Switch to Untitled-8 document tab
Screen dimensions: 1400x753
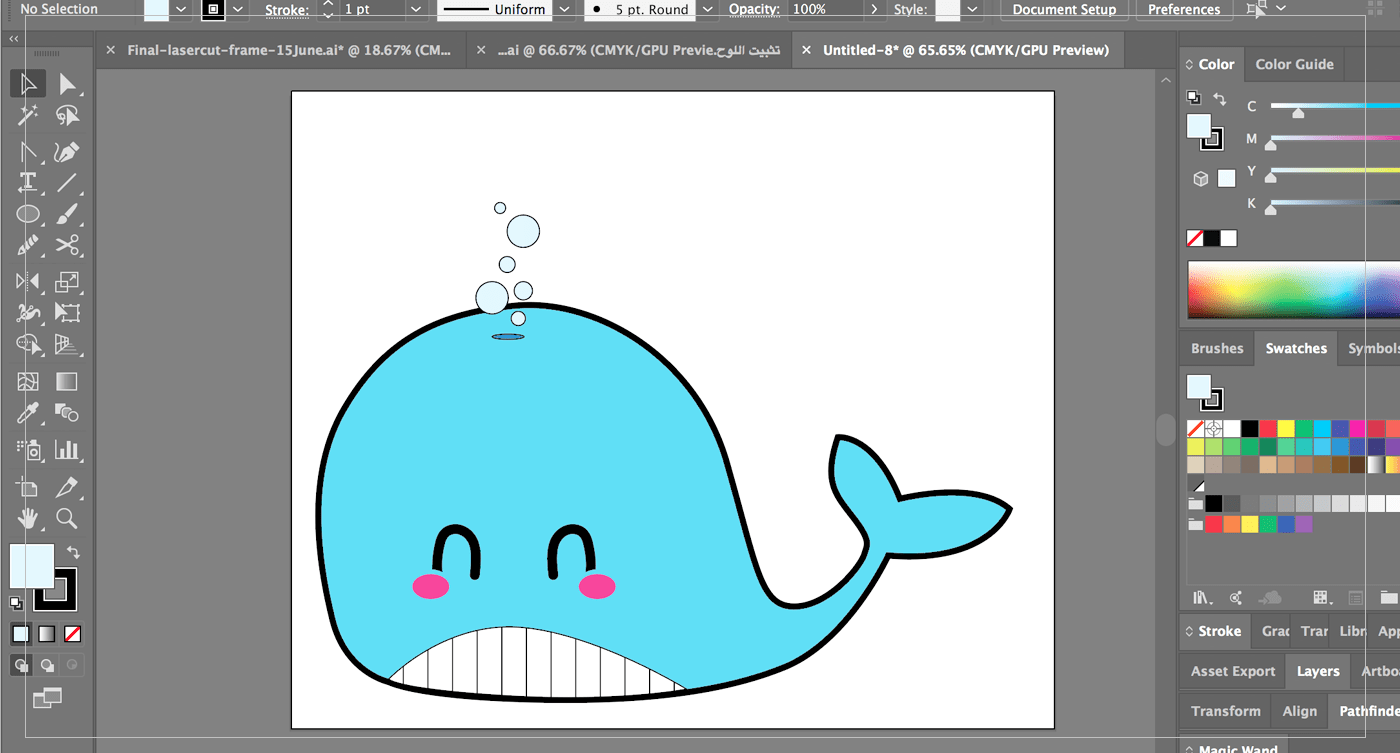(965, 50)
